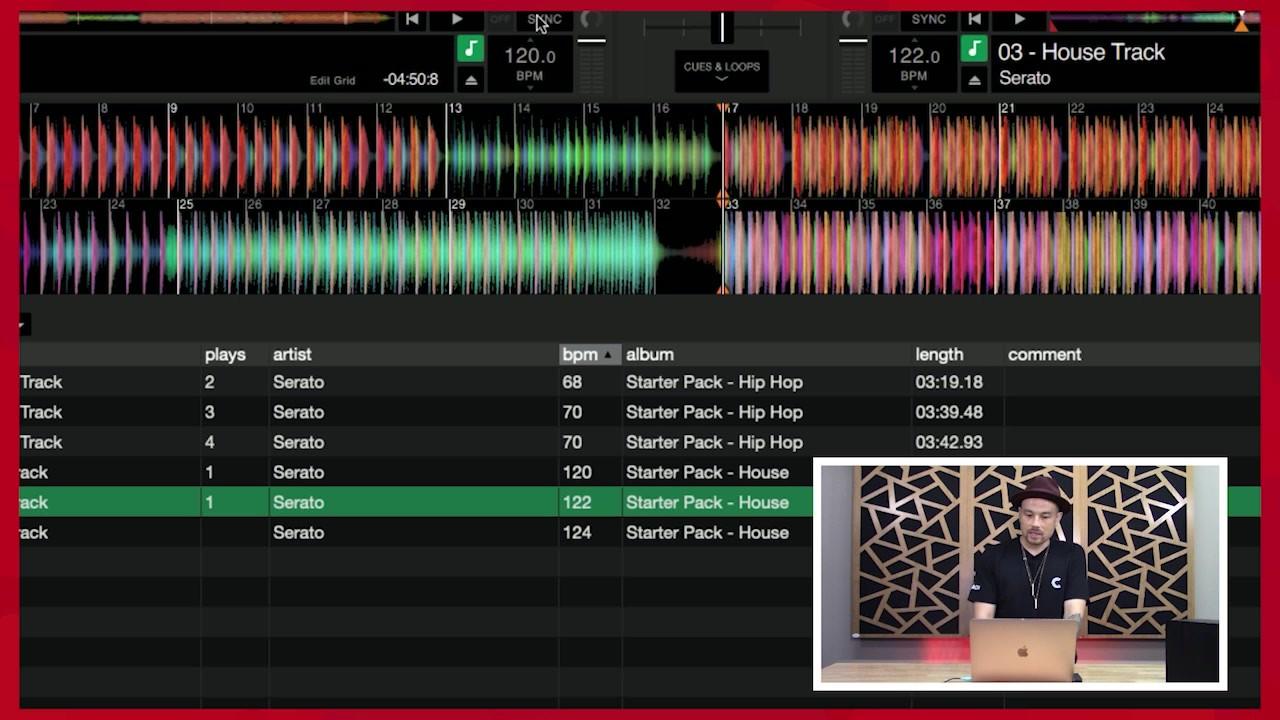
Task: Seek within the left deck track overview
Action: (205, 18)
